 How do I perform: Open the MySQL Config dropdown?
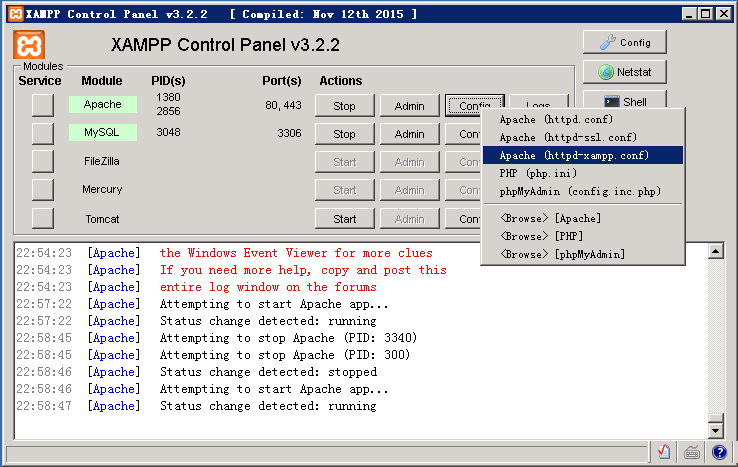point(463,134)
